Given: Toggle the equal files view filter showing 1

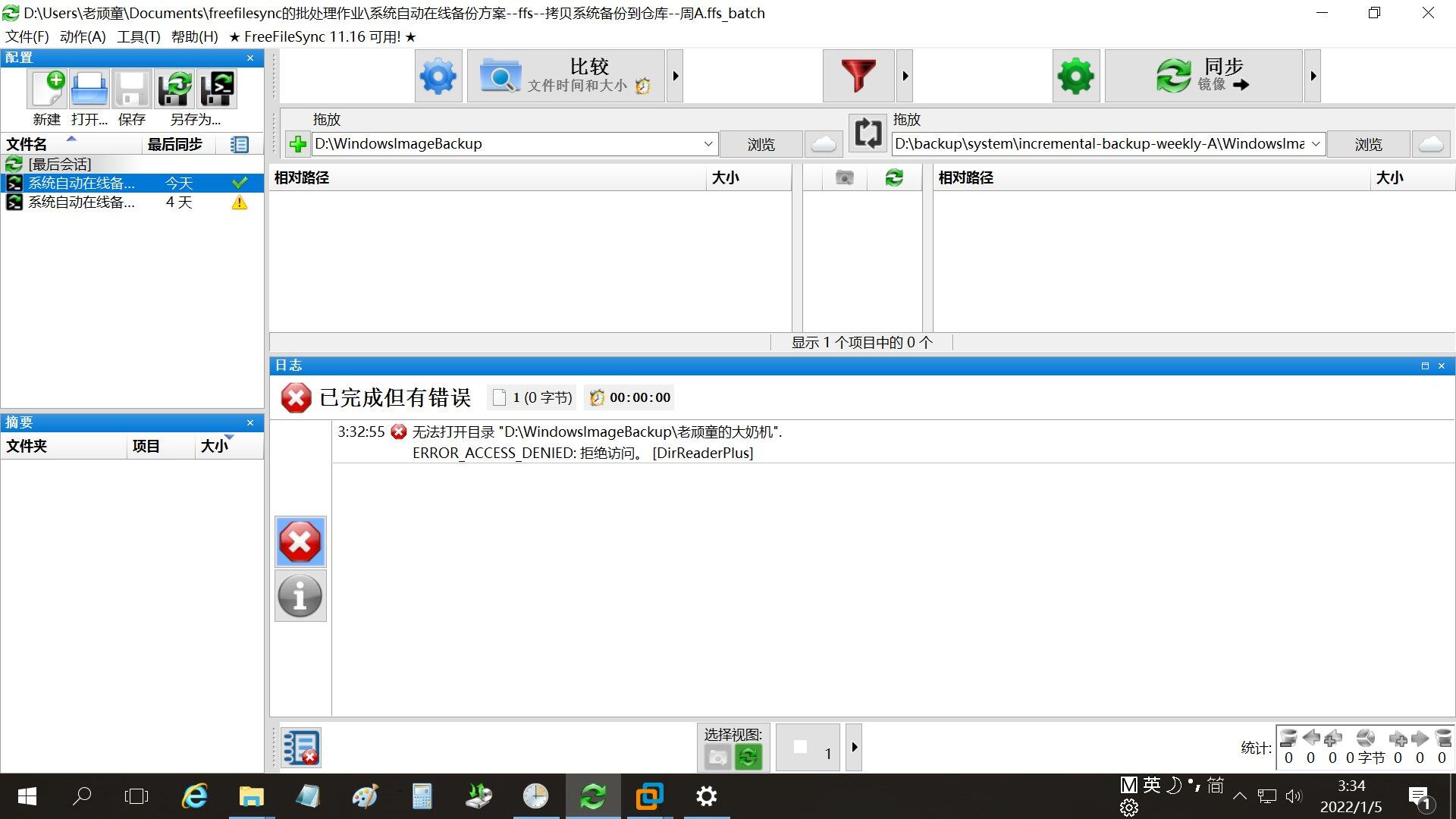Looking at the screenshot, I should pyautogui.click(x=808, y=748).
